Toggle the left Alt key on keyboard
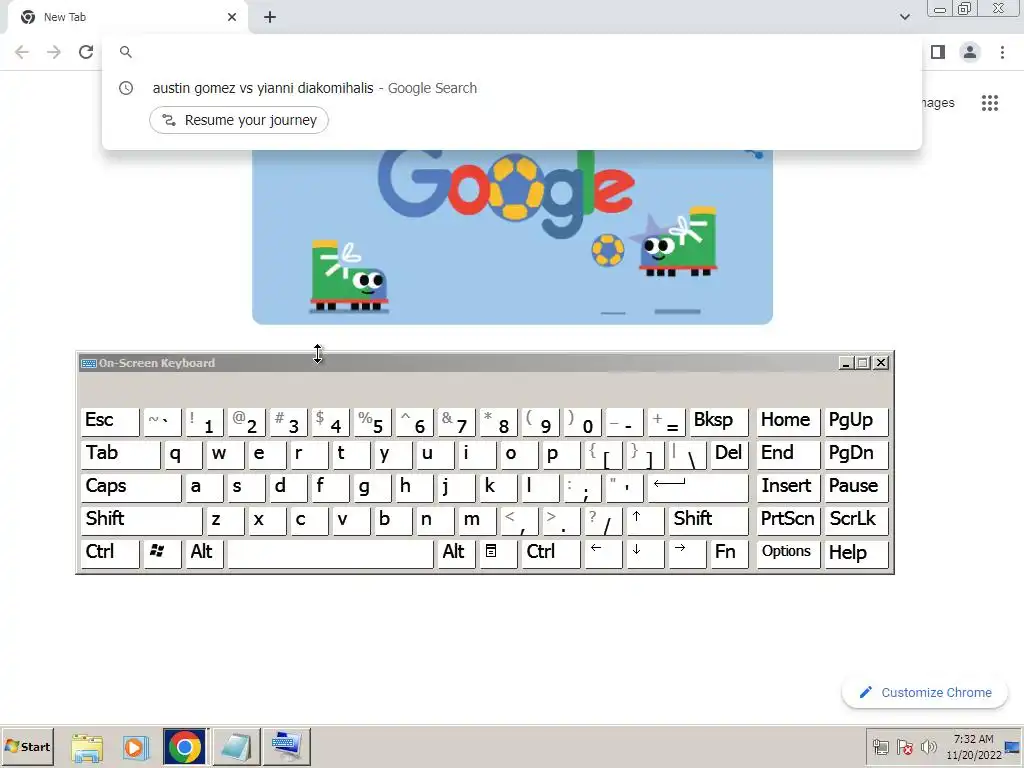 [x=204, y=553]
